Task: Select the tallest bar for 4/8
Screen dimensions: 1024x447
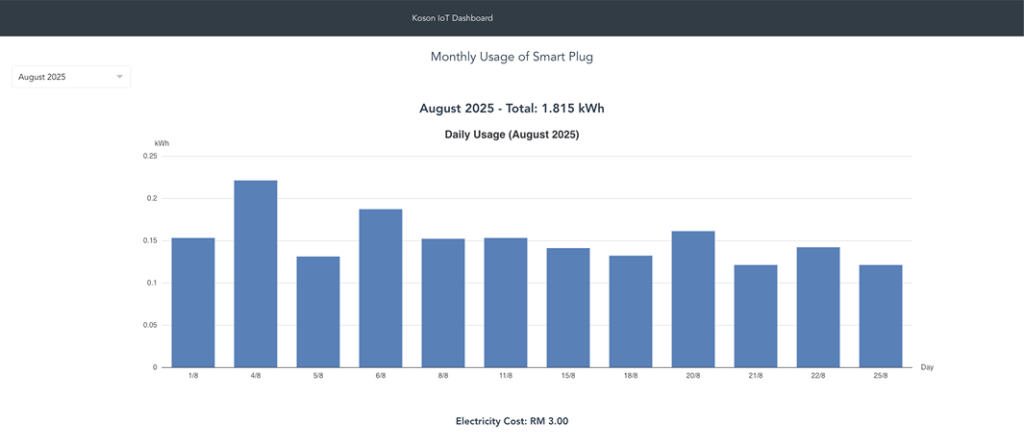Action: coord(255,274)
